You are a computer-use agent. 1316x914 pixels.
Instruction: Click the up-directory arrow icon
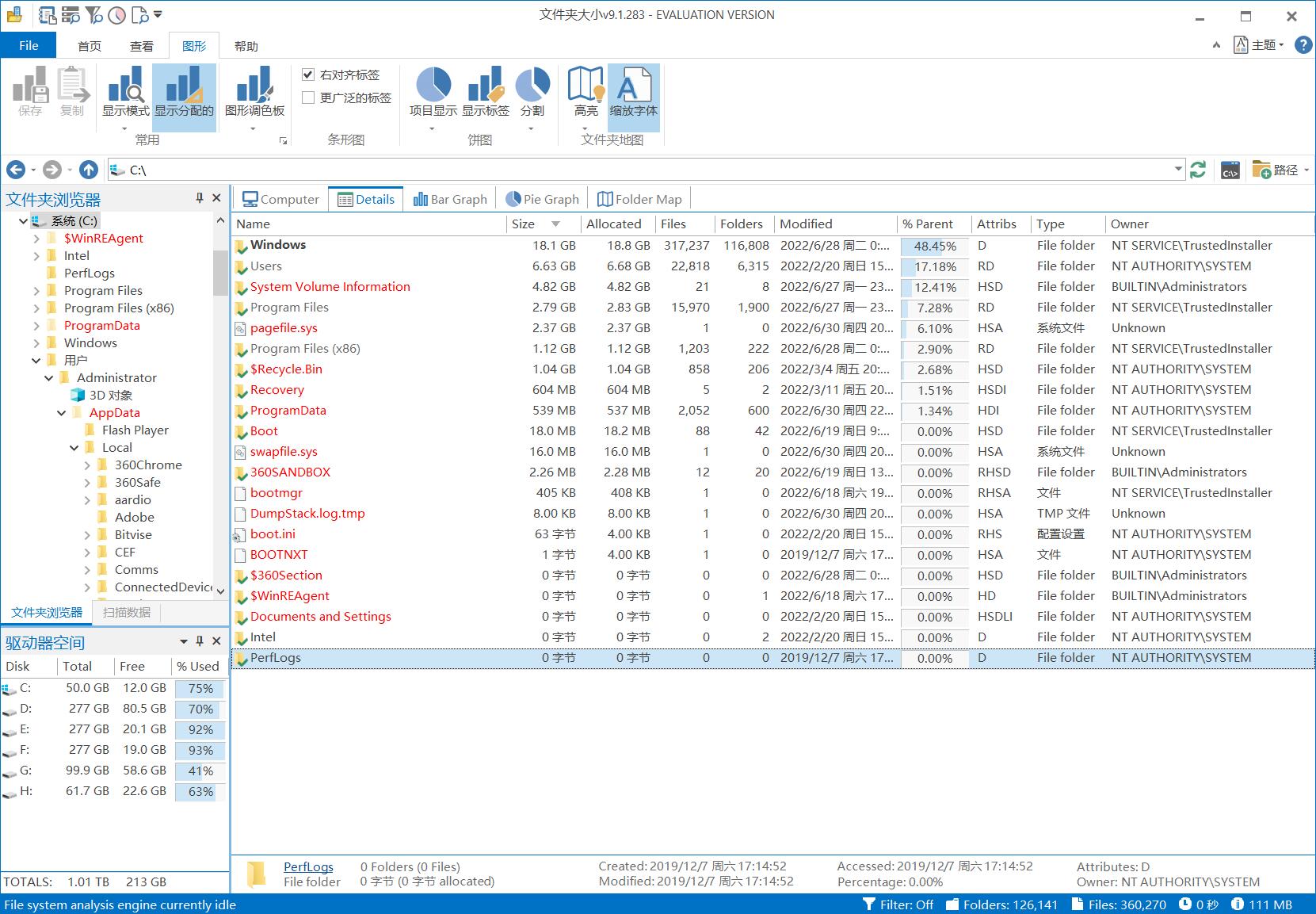click(89, 170)
